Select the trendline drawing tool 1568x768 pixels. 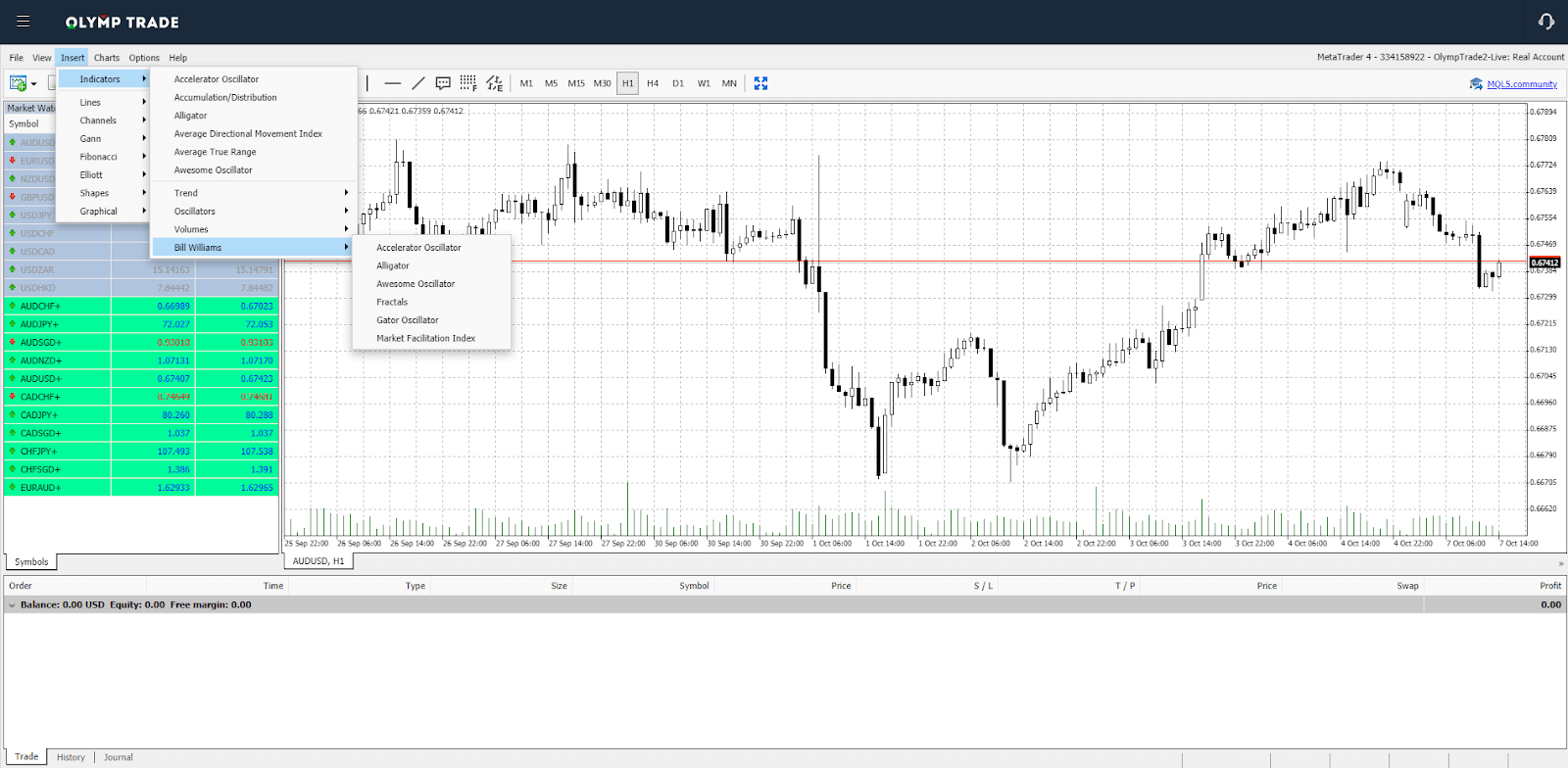click(x=418, y=83)
